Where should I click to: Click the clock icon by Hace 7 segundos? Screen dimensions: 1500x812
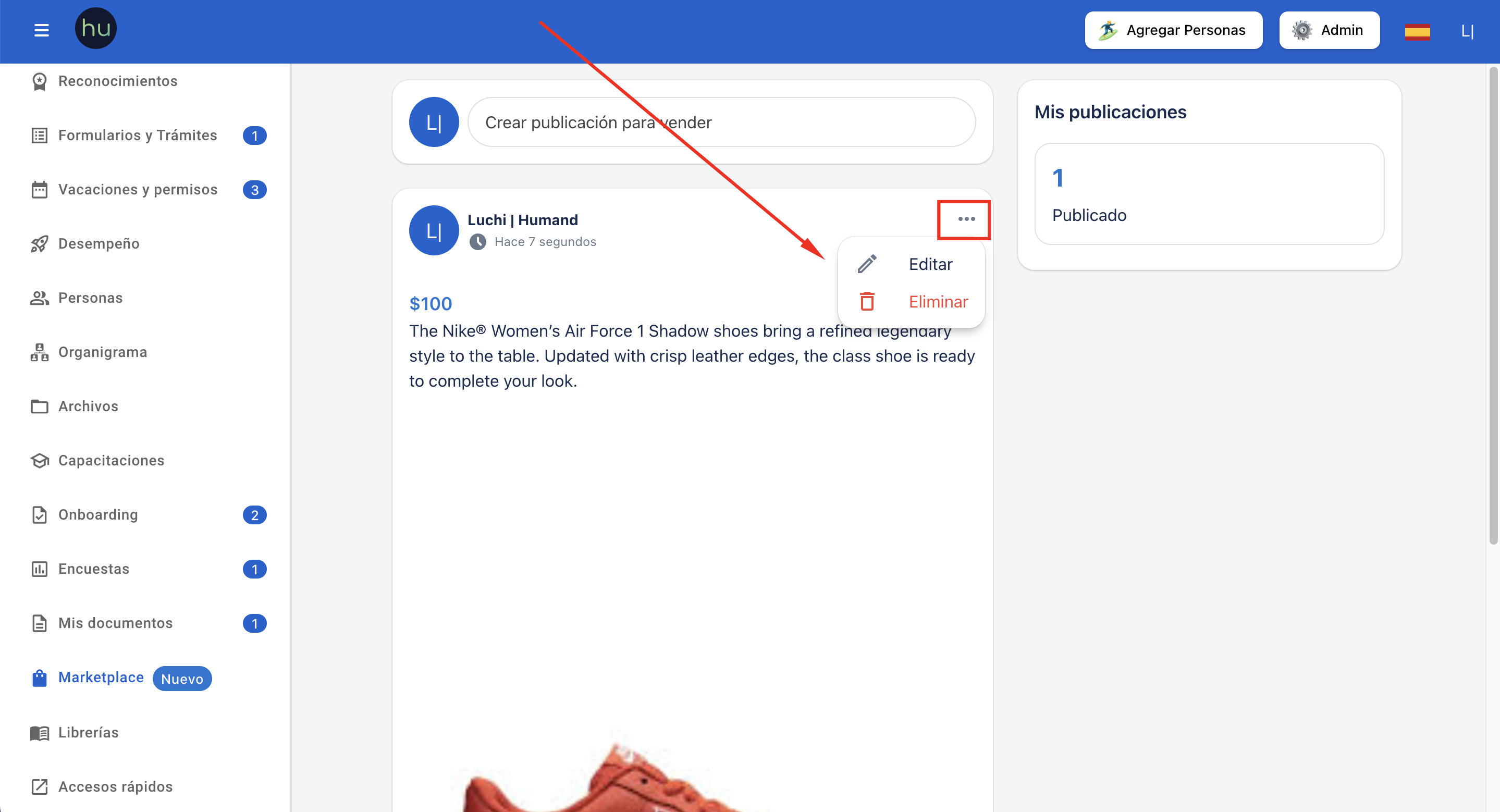tap(477, 241)
